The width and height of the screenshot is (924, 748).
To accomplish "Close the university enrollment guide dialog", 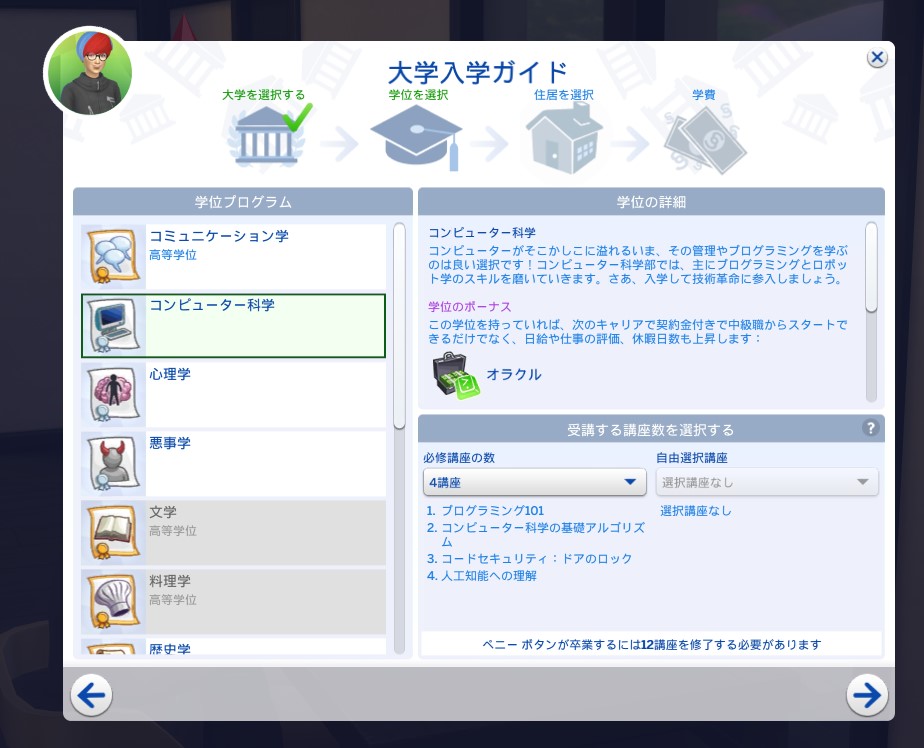I will 877,57.
